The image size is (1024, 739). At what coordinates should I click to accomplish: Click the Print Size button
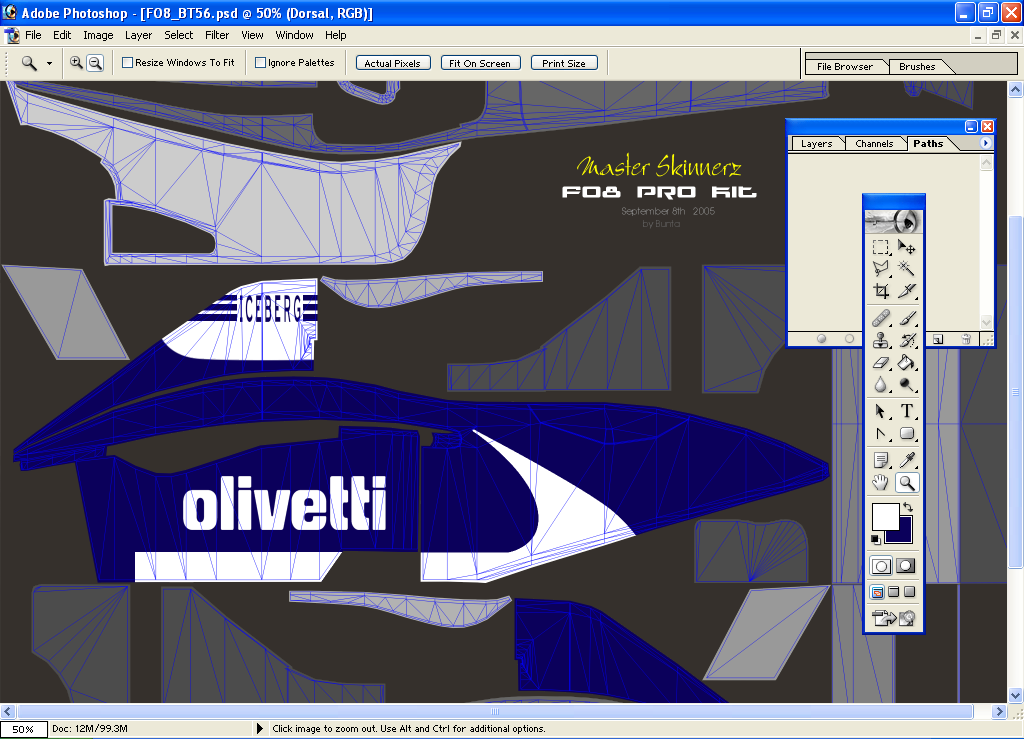[x=564, y=63]
